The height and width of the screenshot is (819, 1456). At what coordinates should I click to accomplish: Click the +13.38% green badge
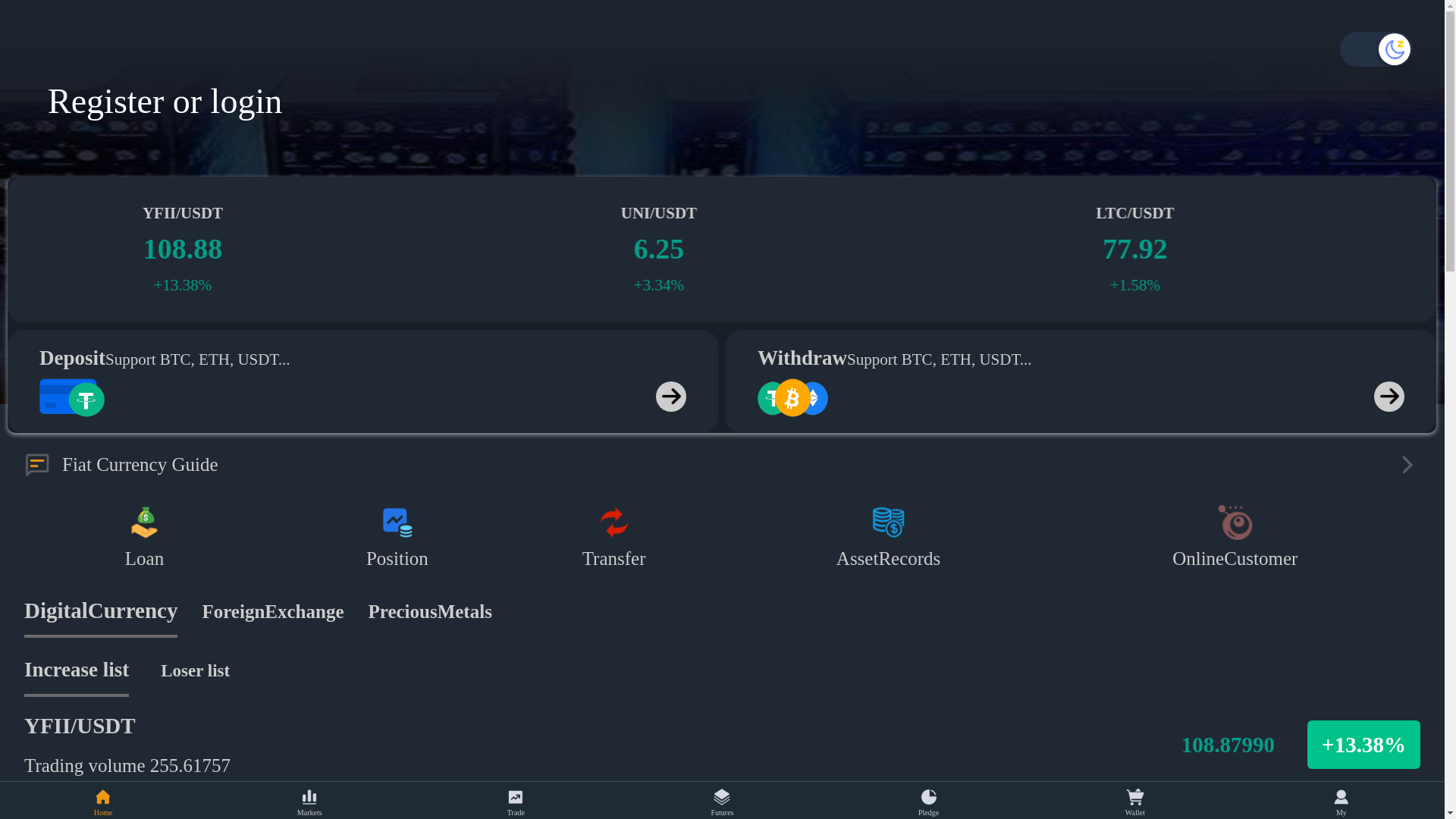coord(1363,745)
